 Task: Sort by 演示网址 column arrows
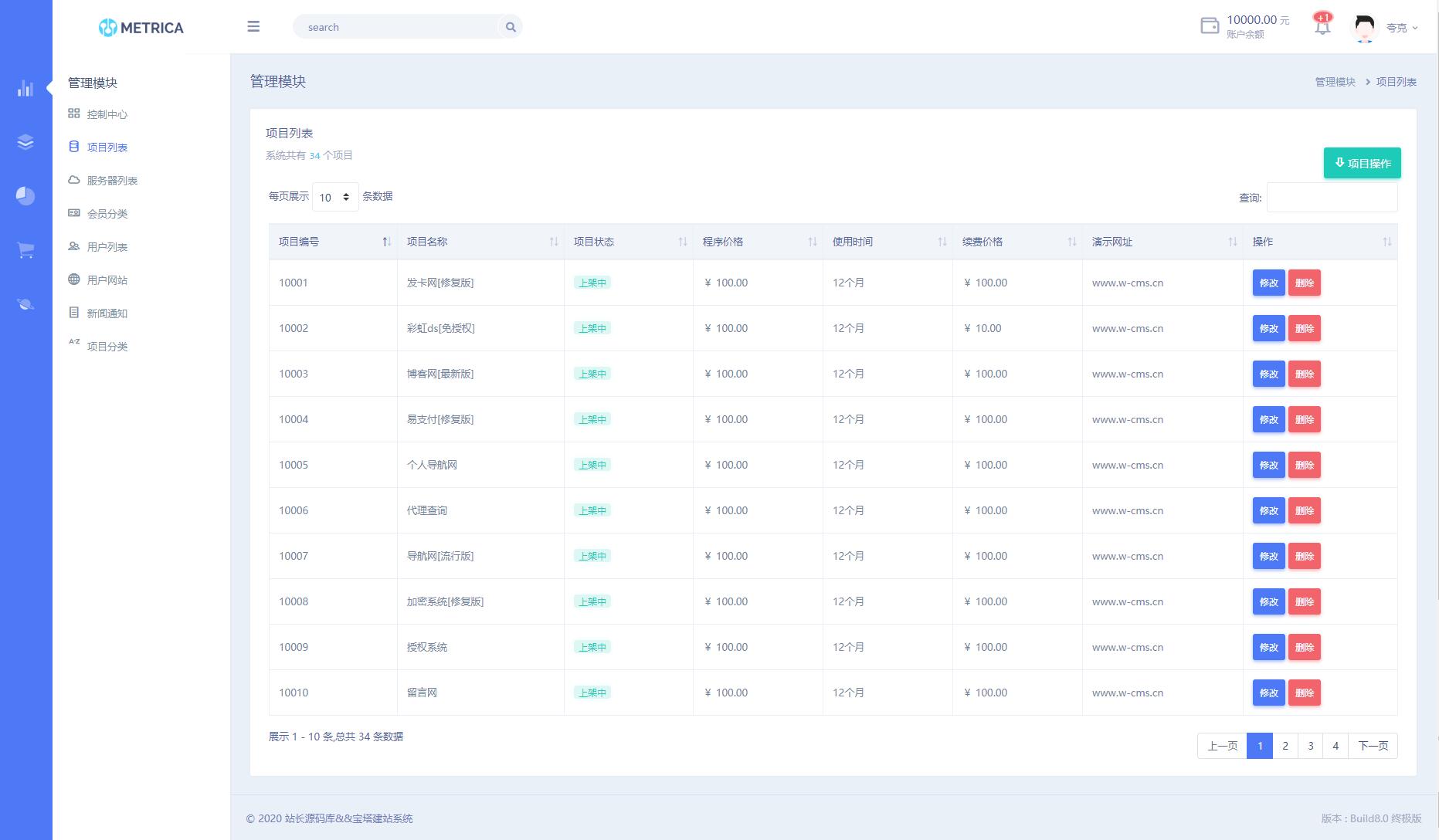[1233, 242]
